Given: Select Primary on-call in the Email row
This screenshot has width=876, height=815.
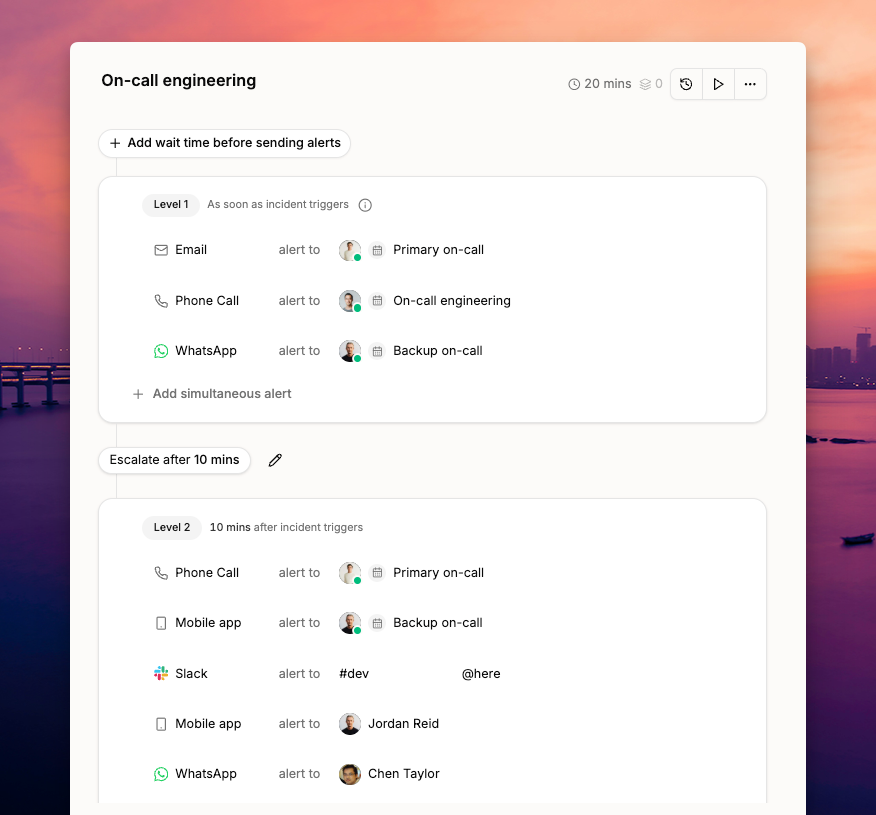Looking at the screenshot, I should [439, 250].
